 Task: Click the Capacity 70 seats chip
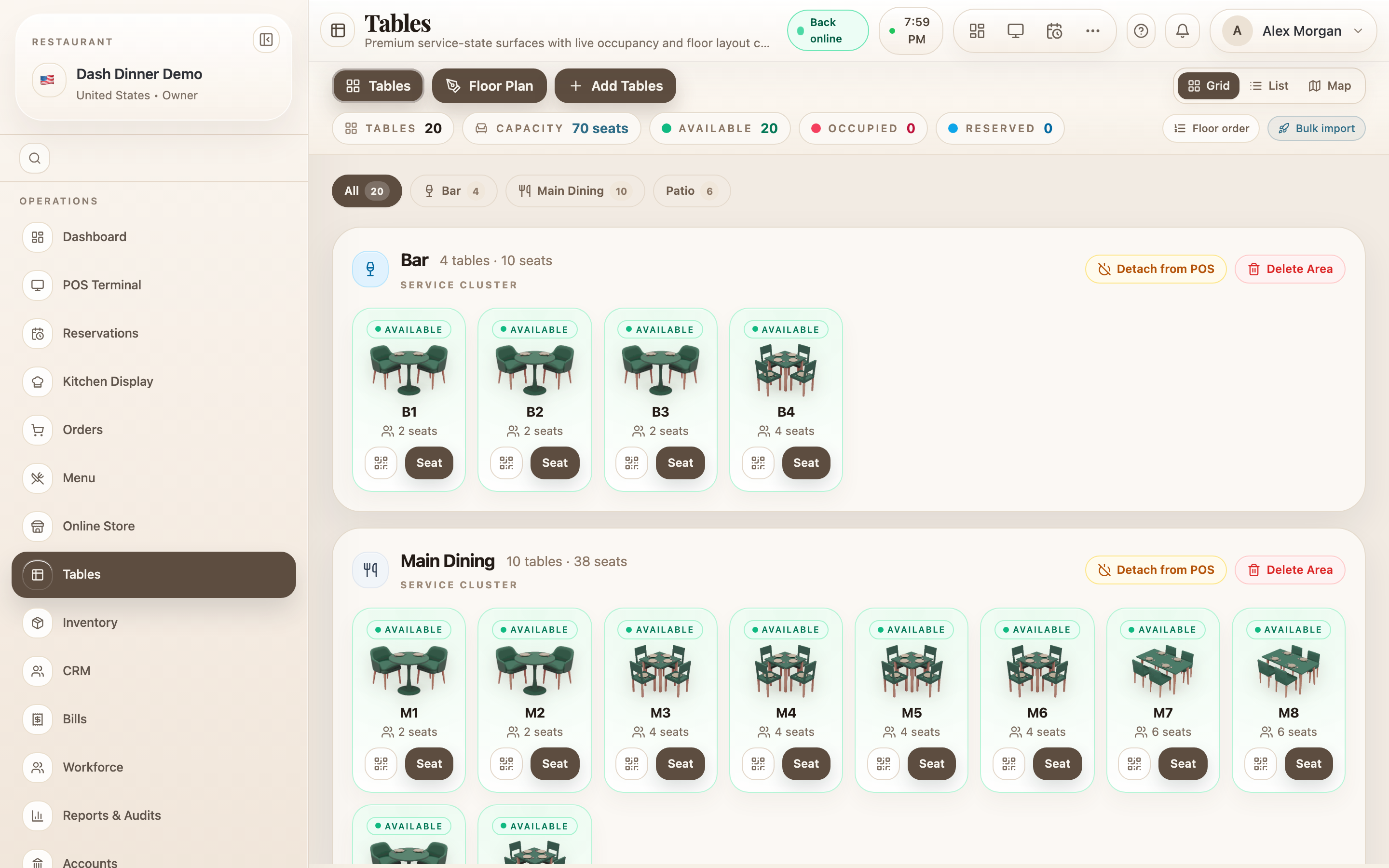[552, 128]
